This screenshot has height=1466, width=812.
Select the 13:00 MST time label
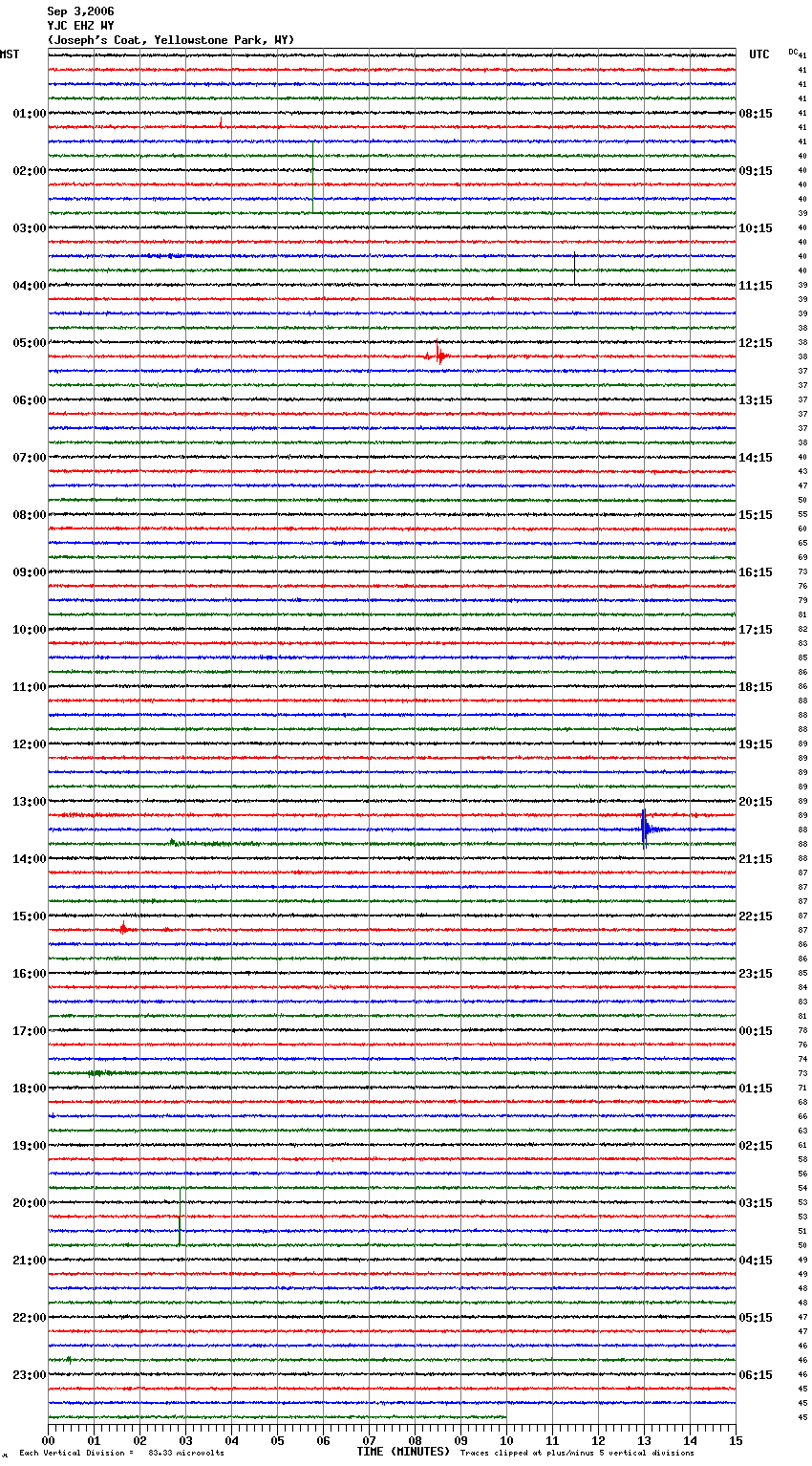pyautogui.click(x=30, y=802)
